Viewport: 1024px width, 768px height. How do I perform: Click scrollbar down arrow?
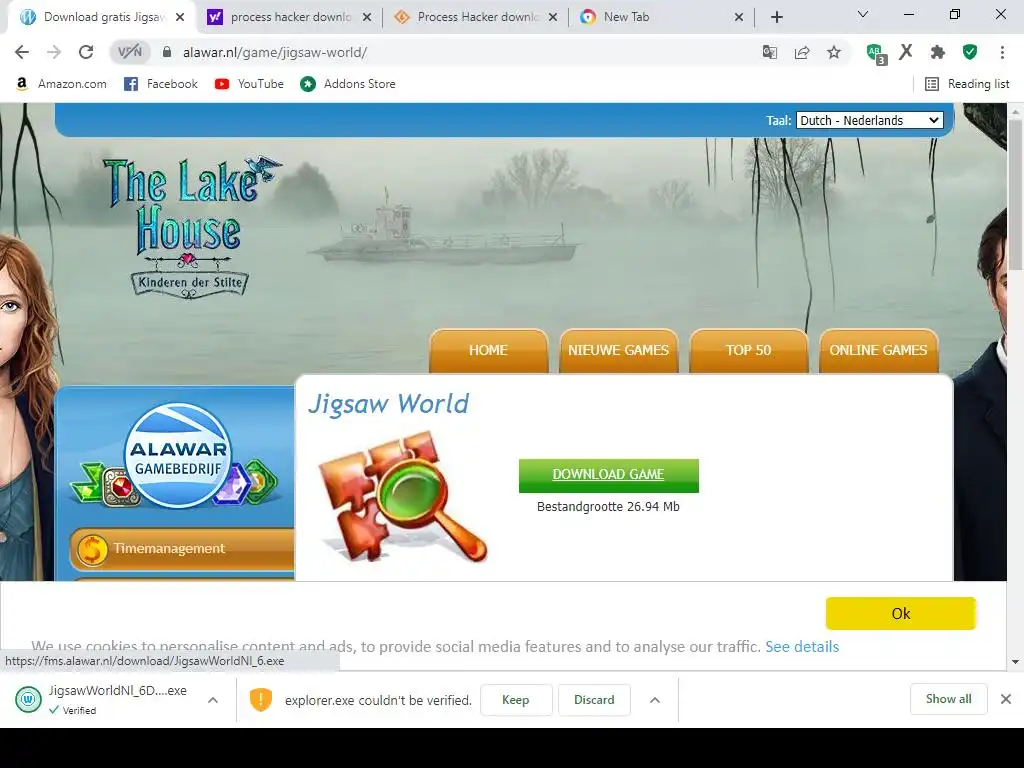point(1016,662)
